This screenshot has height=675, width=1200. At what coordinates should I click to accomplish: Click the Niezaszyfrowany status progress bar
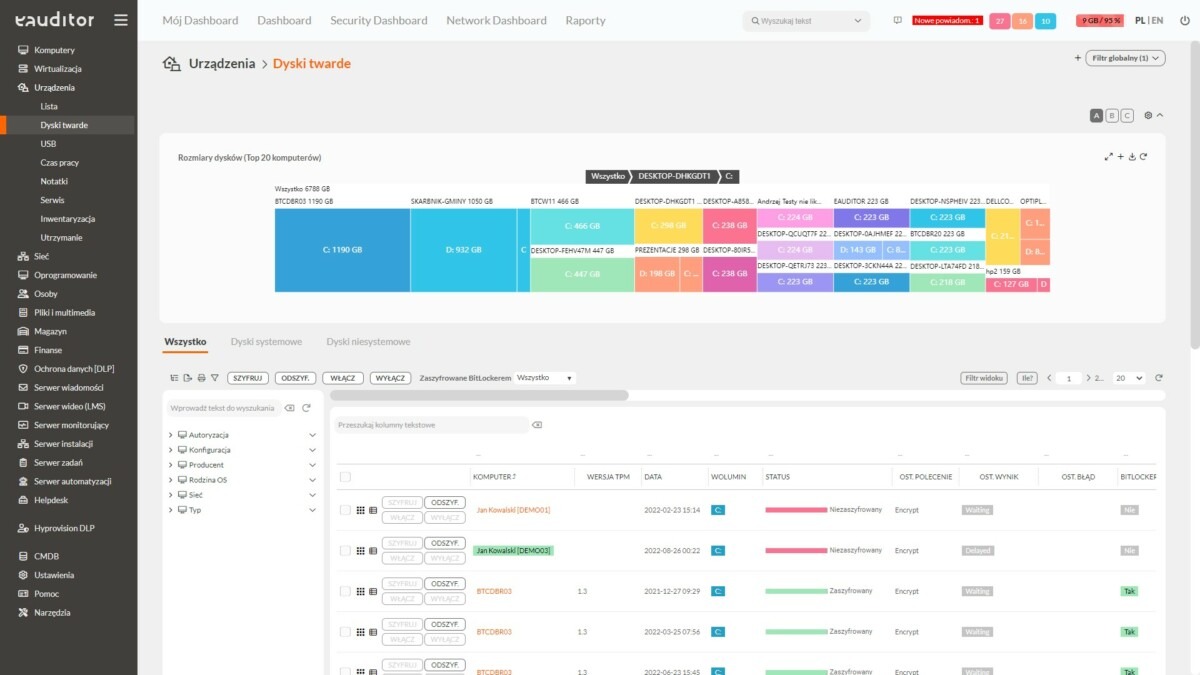(798, 508)
